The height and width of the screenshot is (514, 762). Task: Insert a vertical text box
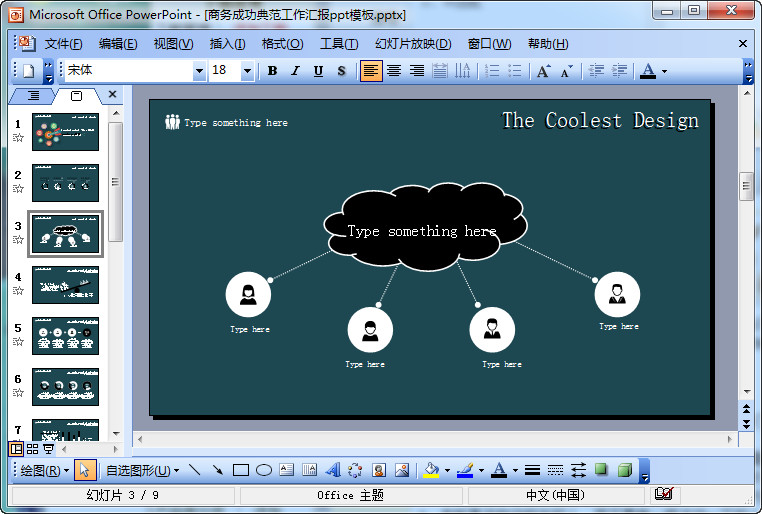tap(310, 470)
